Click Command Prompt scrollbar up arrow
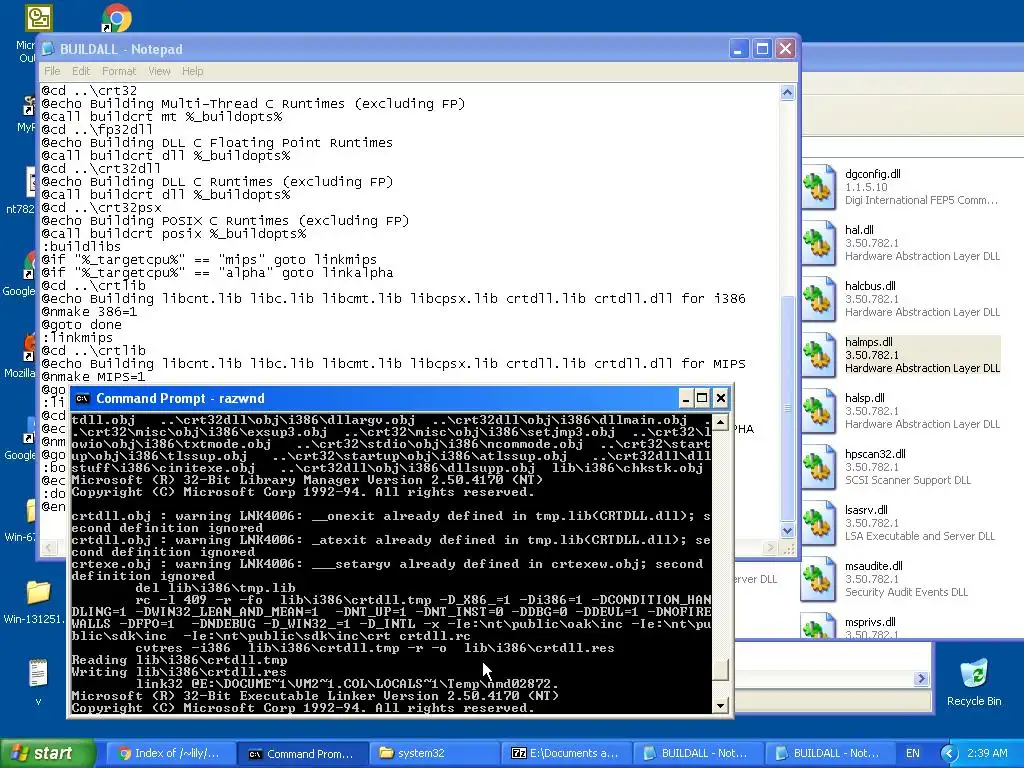1024x768 pixels. [x=720, y=422]
